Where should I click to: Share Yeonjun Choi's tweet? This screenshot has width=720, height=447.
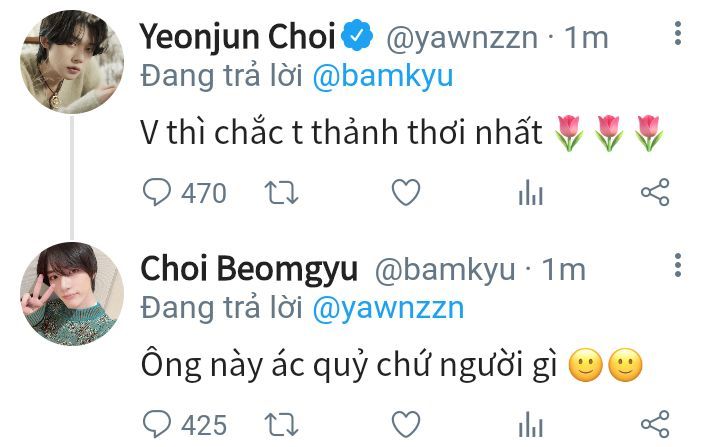[655, 192]
